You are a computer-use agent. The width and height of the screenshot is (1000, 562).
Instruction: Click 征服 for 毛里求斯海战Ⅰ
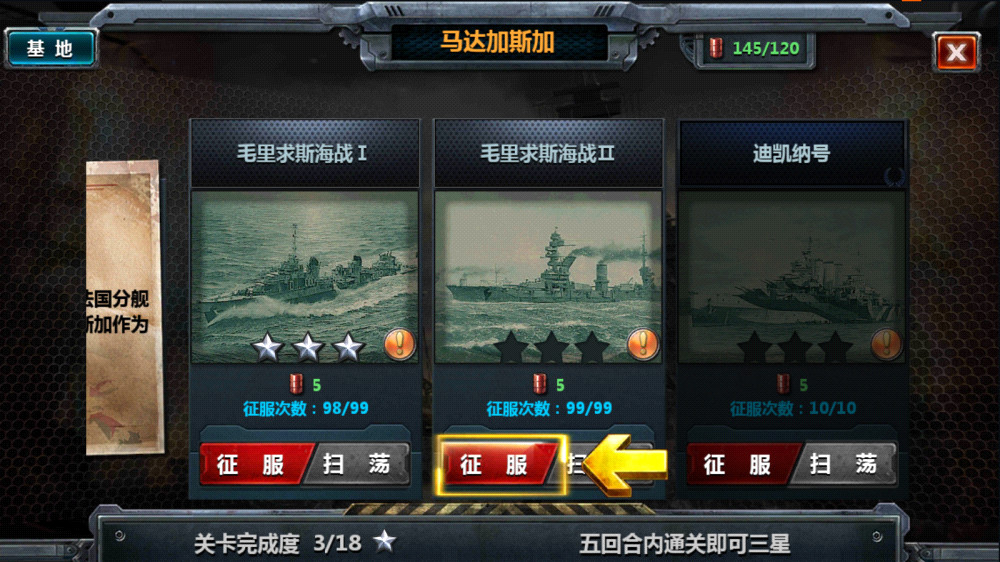(x=253, y=464)
